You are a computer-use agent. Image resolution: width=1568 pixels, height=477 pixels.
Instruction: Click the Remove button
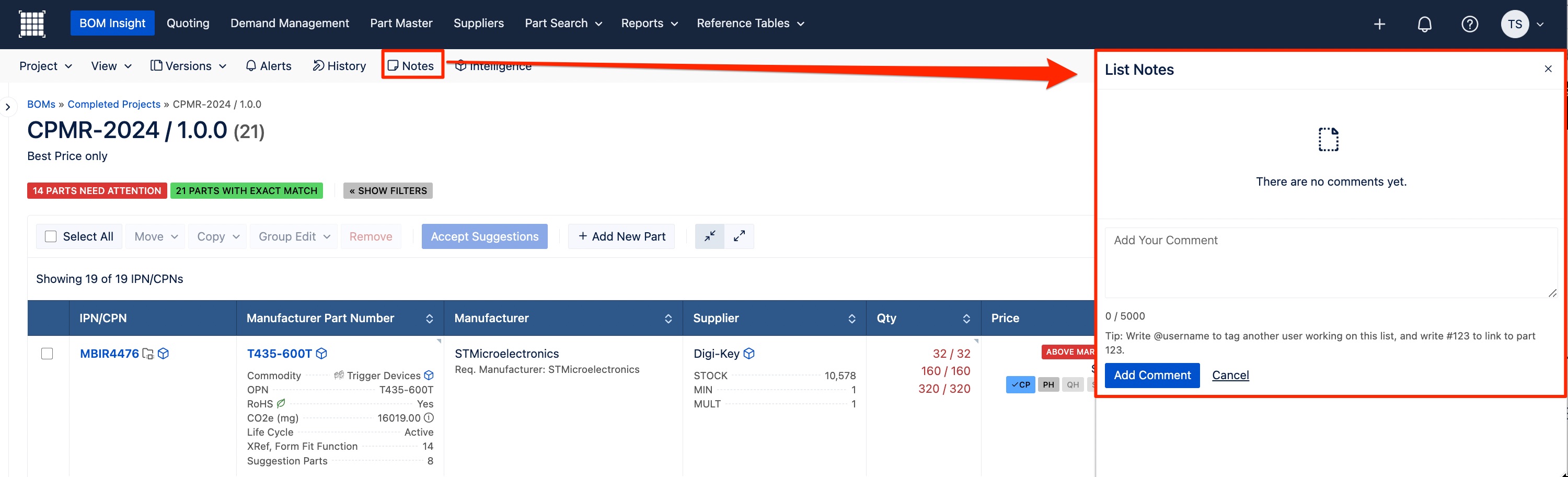coord(371,236)
